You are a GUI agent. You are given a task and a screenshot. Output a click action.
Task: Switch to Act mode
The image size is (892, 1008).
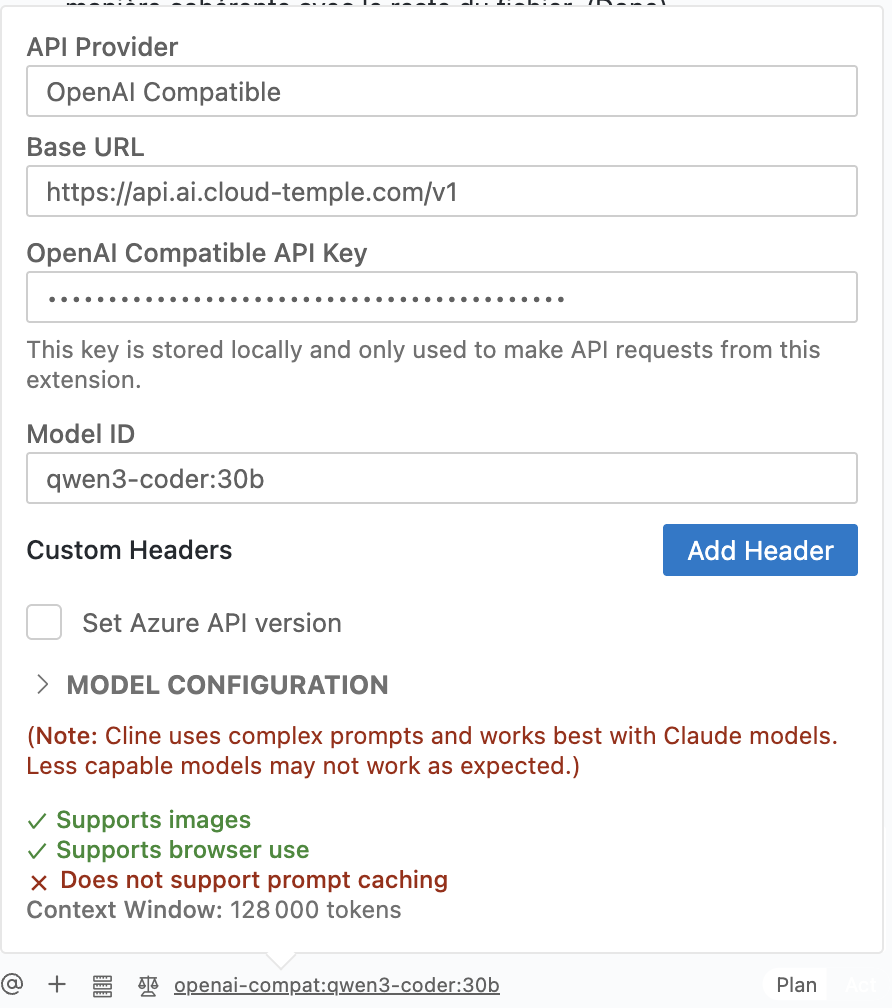coord(862,985)
